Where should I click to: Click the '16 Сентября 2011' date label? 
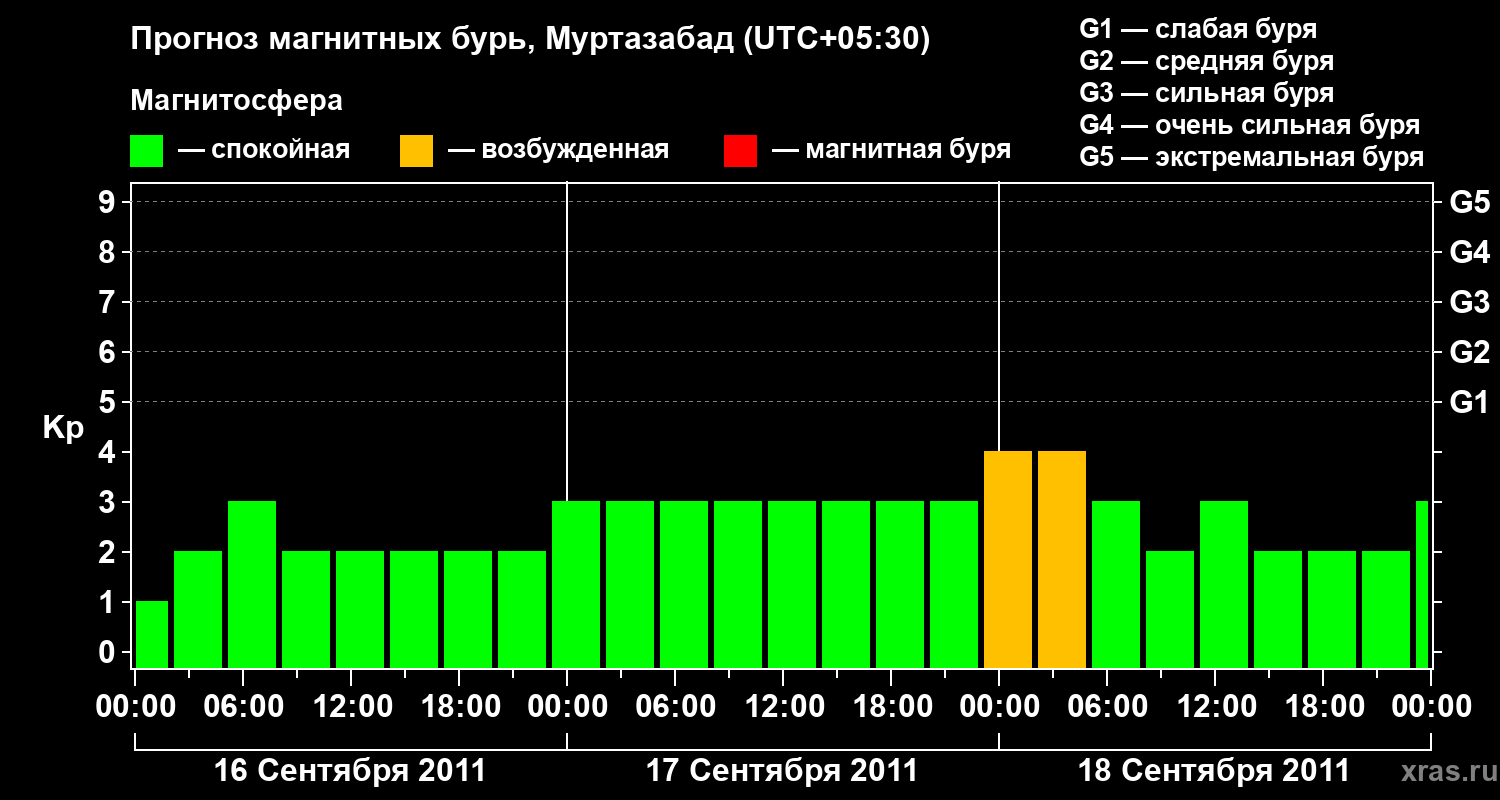350,770
